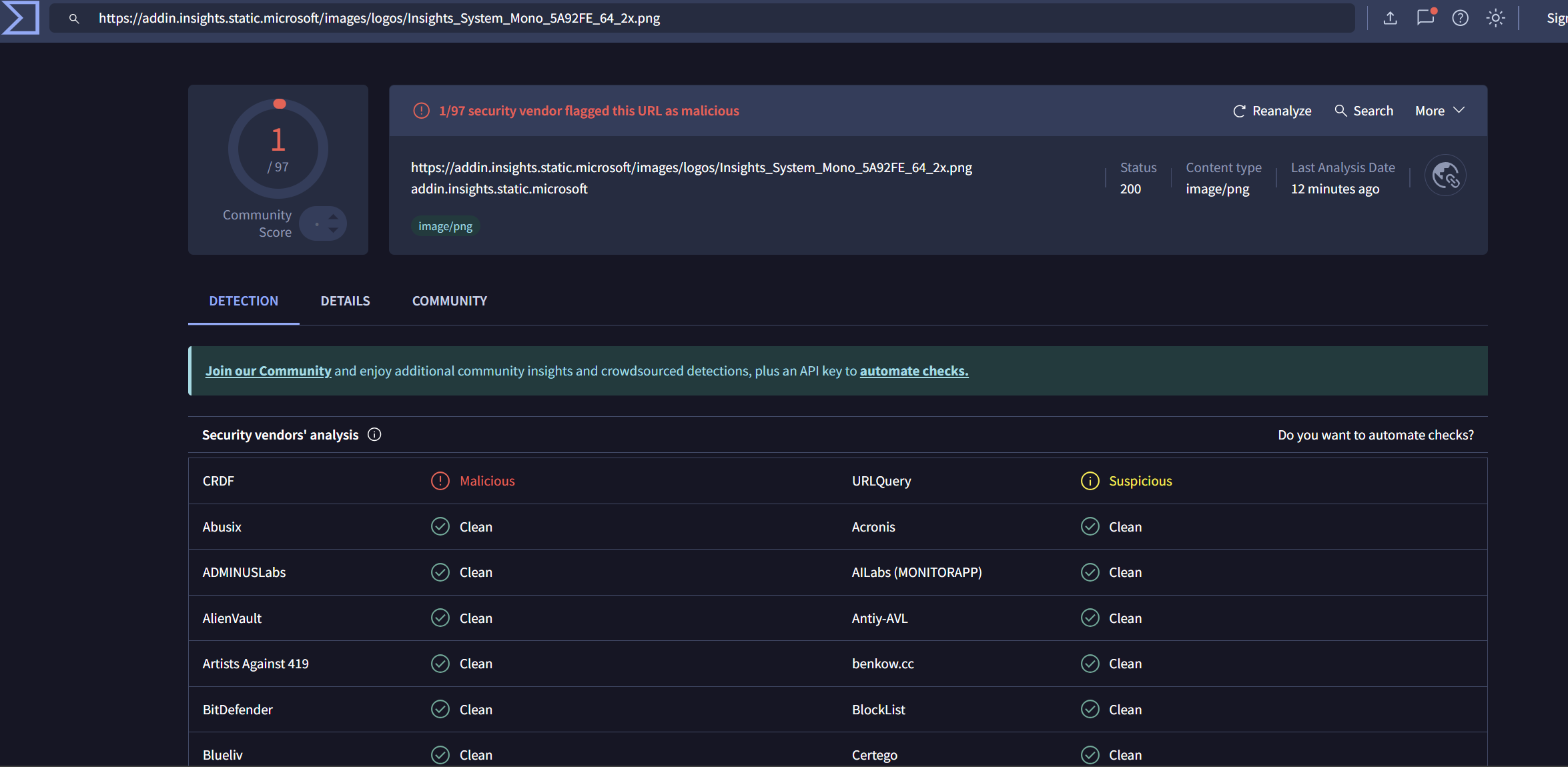The width and height of the screenshot is (1568, 767).
Task: Click the circular 1/97 detection score gauge
Action: tap(278, 148)
